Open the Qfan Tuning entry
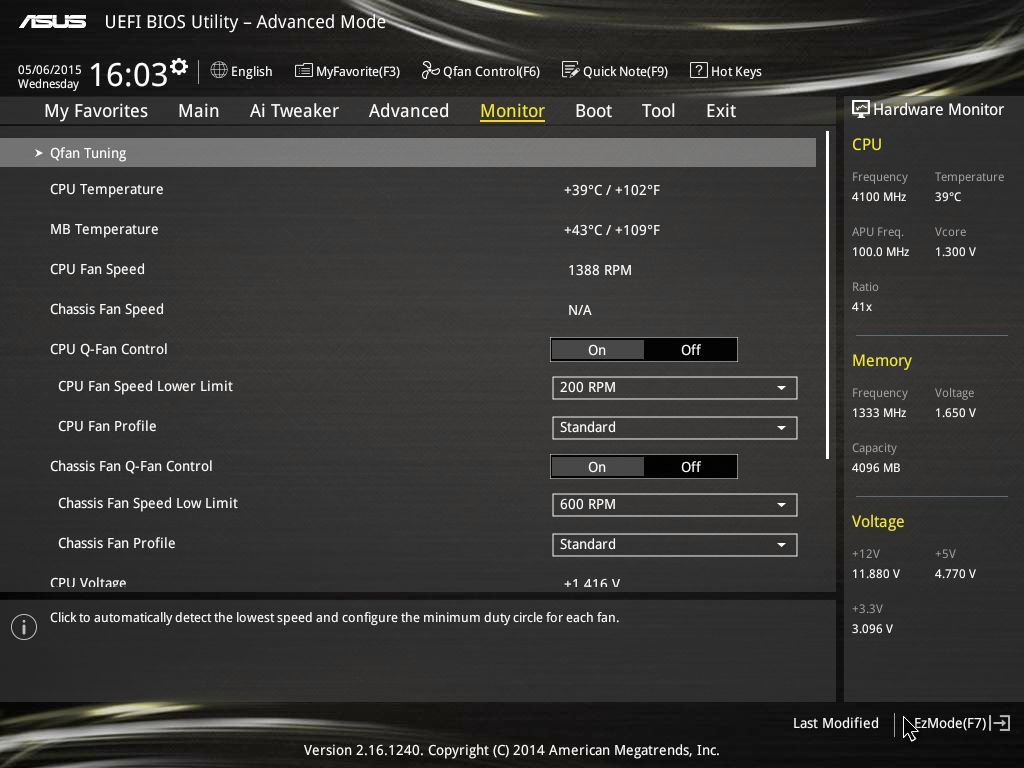Image resolution: width=1024 pixels, height=768 pixels. (88, 153)
